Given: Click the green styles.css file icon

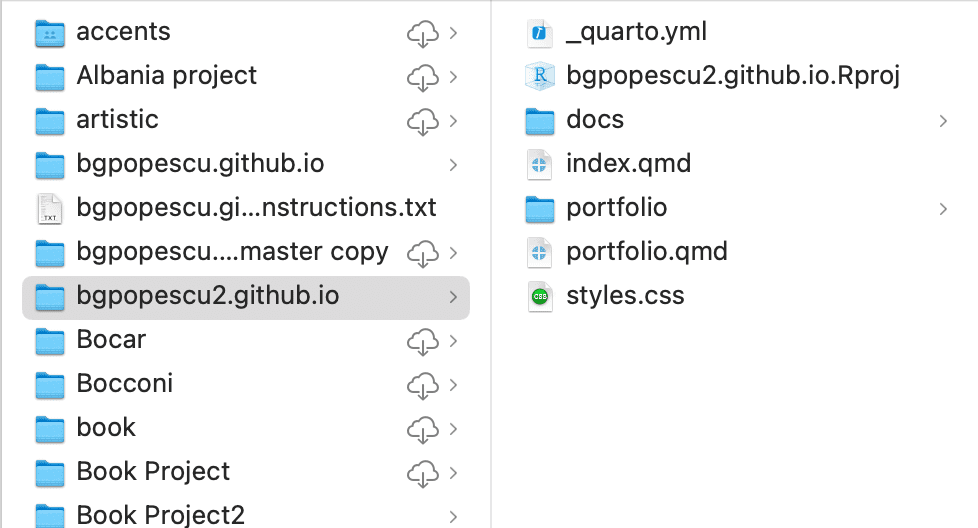Looking at the screenshot, I should coord(540,296).
